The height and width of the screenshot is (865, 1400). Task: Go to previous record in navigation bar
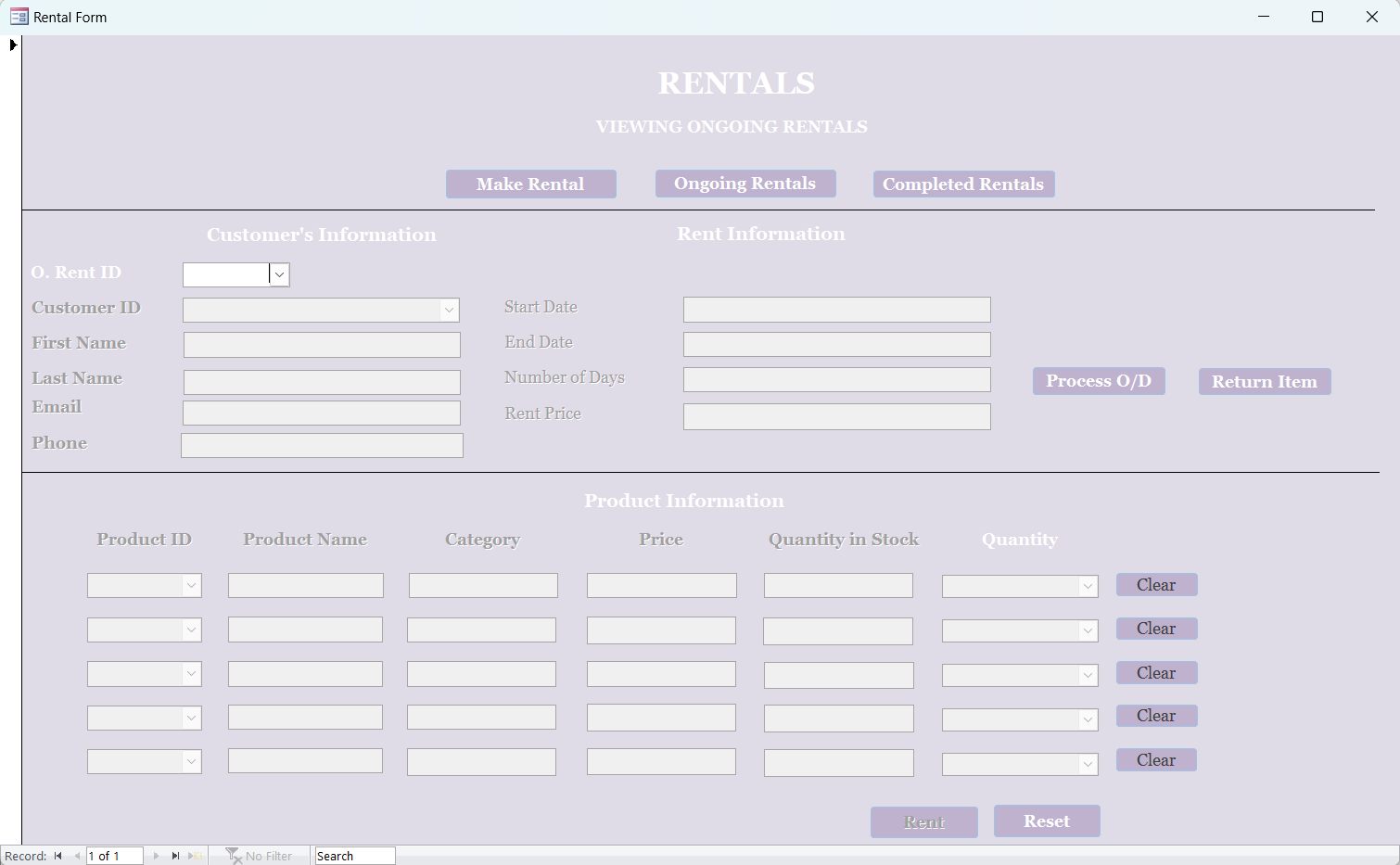tap(77, 856)
